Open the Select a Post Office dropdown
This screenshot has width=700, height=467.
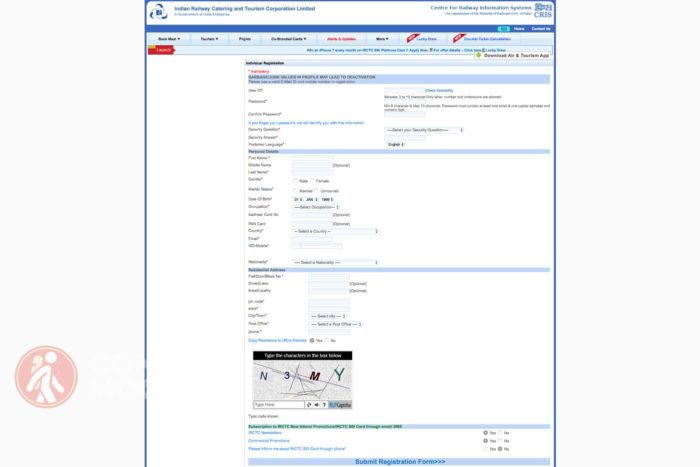tap(335, 324)
